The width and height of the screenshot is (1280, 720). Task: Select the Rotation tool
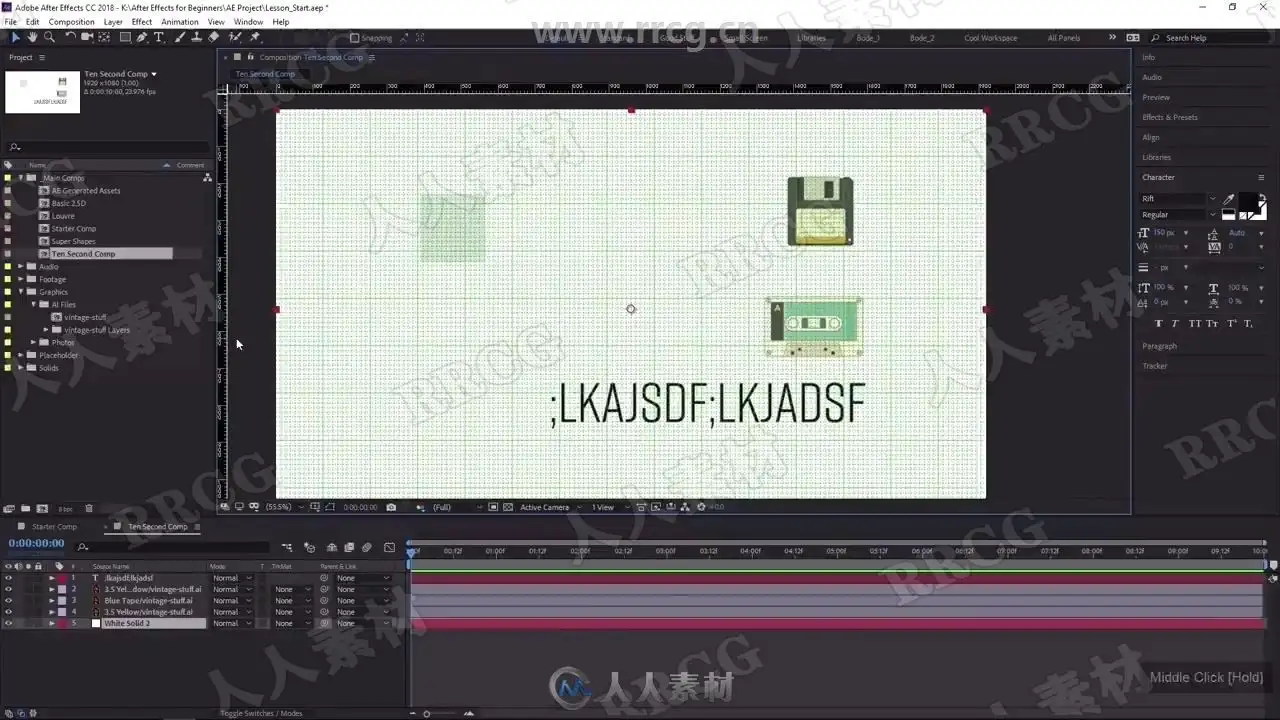(x=70, y=37)
